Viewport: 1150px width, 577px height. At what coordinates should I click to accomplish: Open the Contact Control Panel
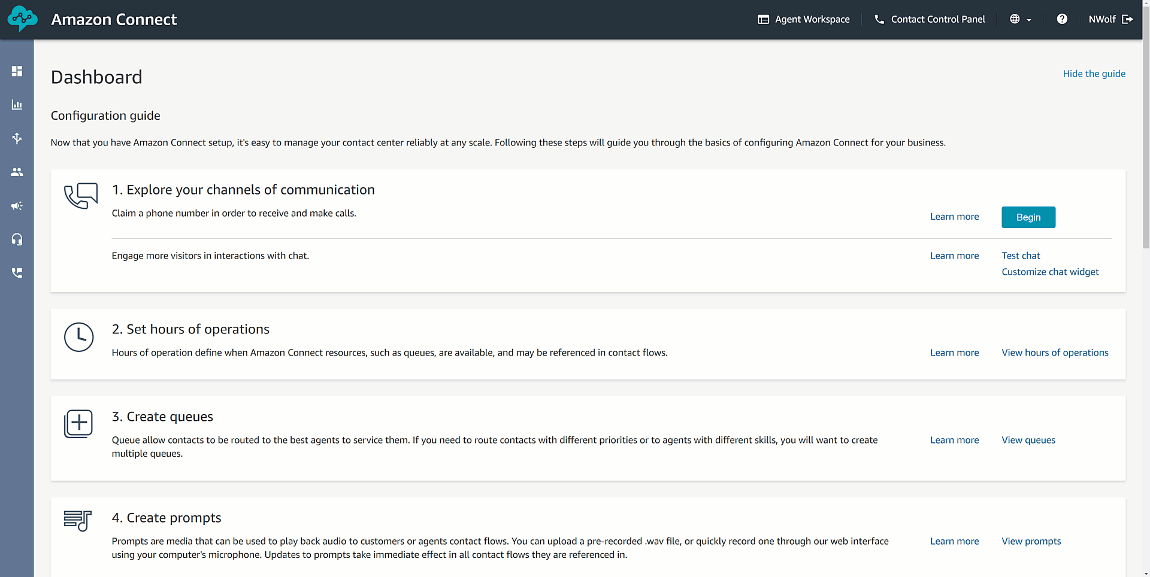929,19
